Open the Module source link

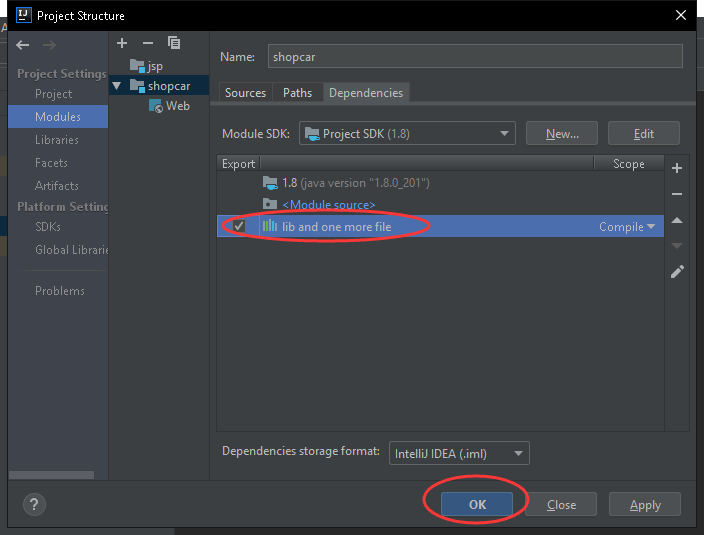pyautogui.click(x=329, y=205)
